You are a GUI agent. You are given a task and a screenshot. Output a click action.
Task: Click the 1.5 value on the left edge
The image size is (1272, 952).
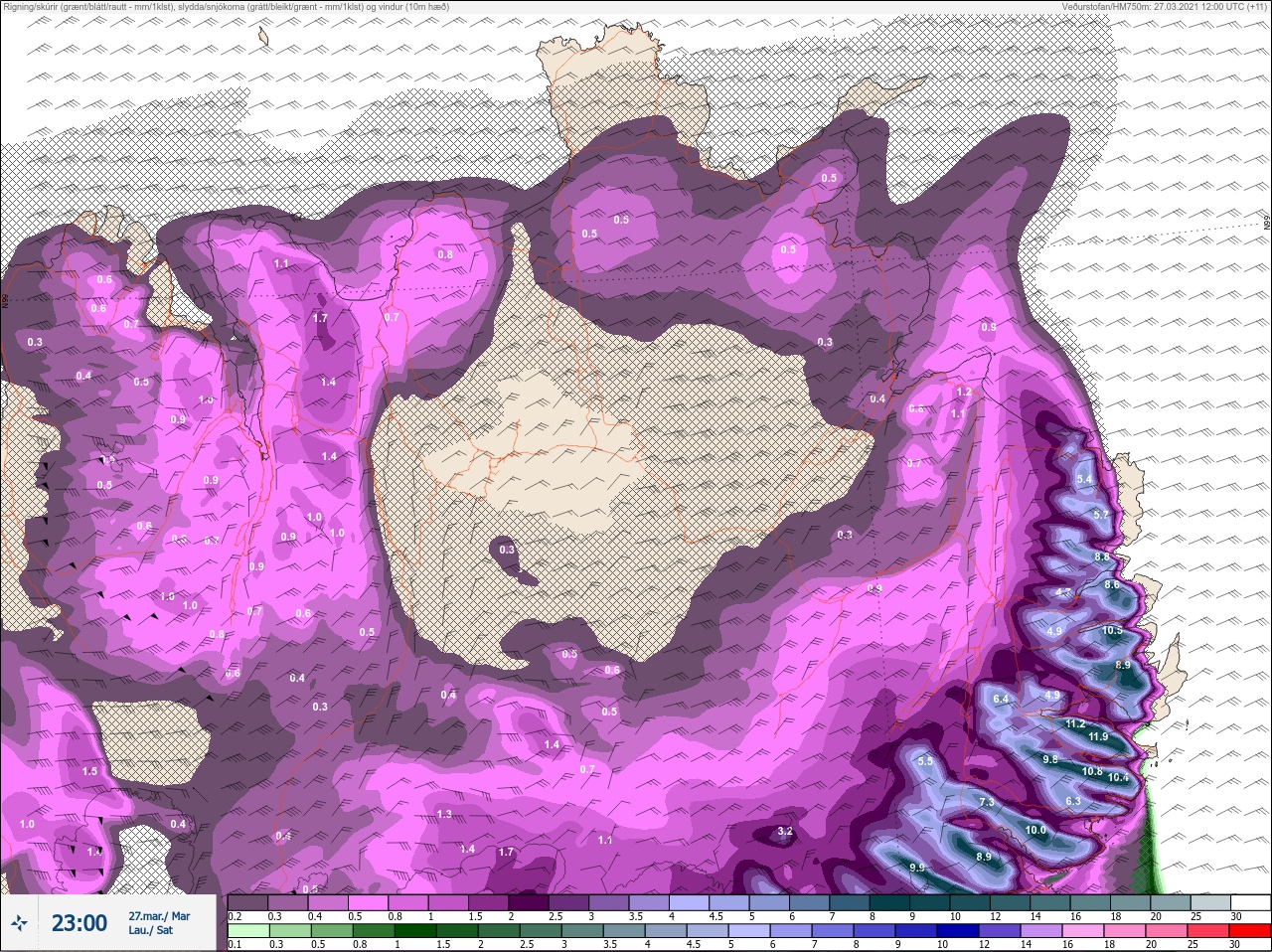pos(89,771)
